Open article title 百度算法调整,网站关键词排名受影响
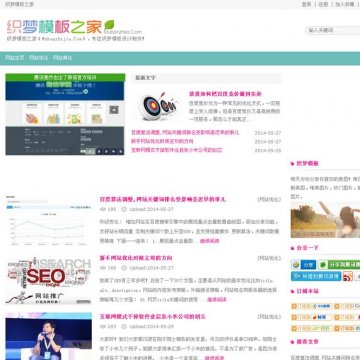Viewport: 360px width, 360px height. [x=163, y=199]
